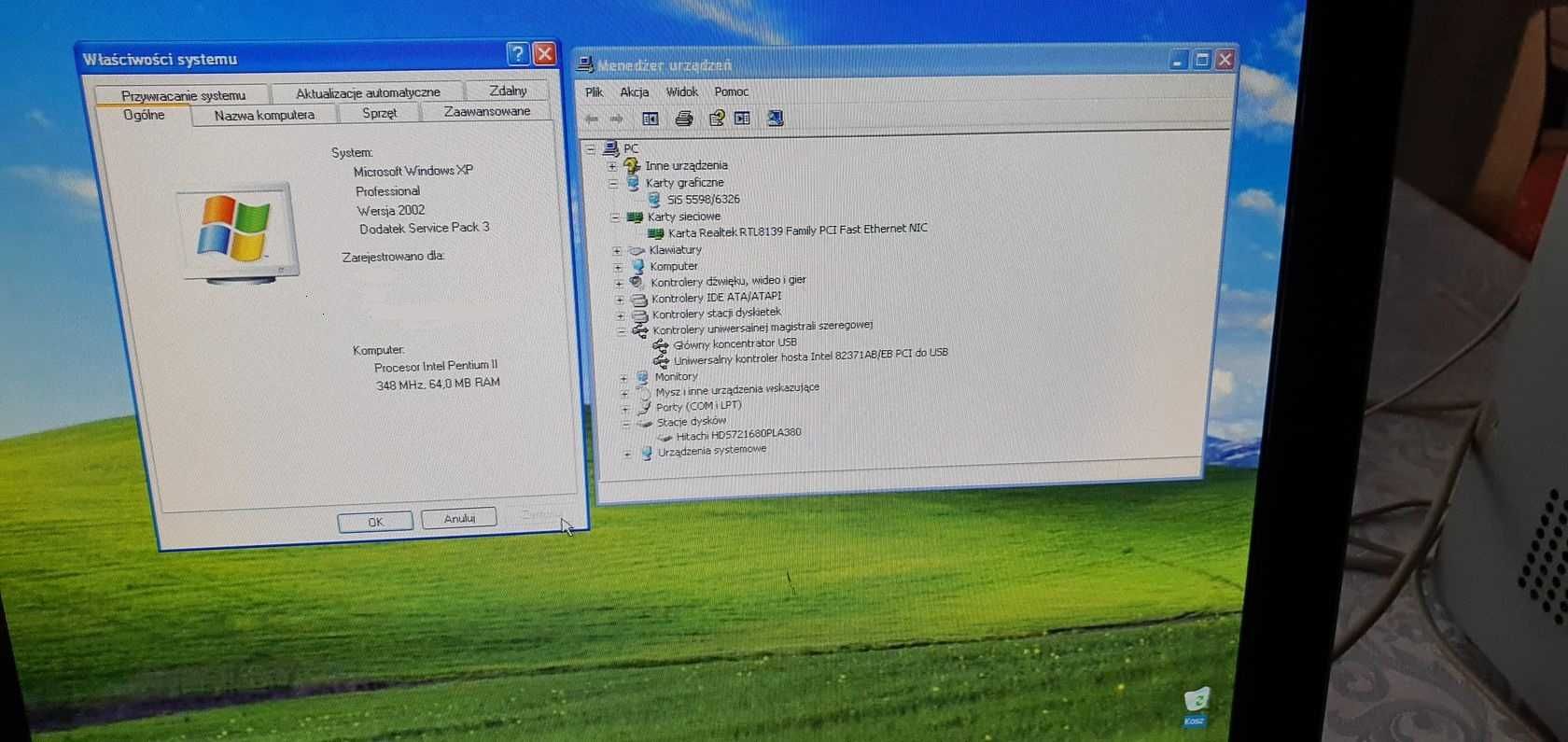Switch to the Zdalny tab
The width and height of the screenshot is (1568, 742).
point(508,91)
